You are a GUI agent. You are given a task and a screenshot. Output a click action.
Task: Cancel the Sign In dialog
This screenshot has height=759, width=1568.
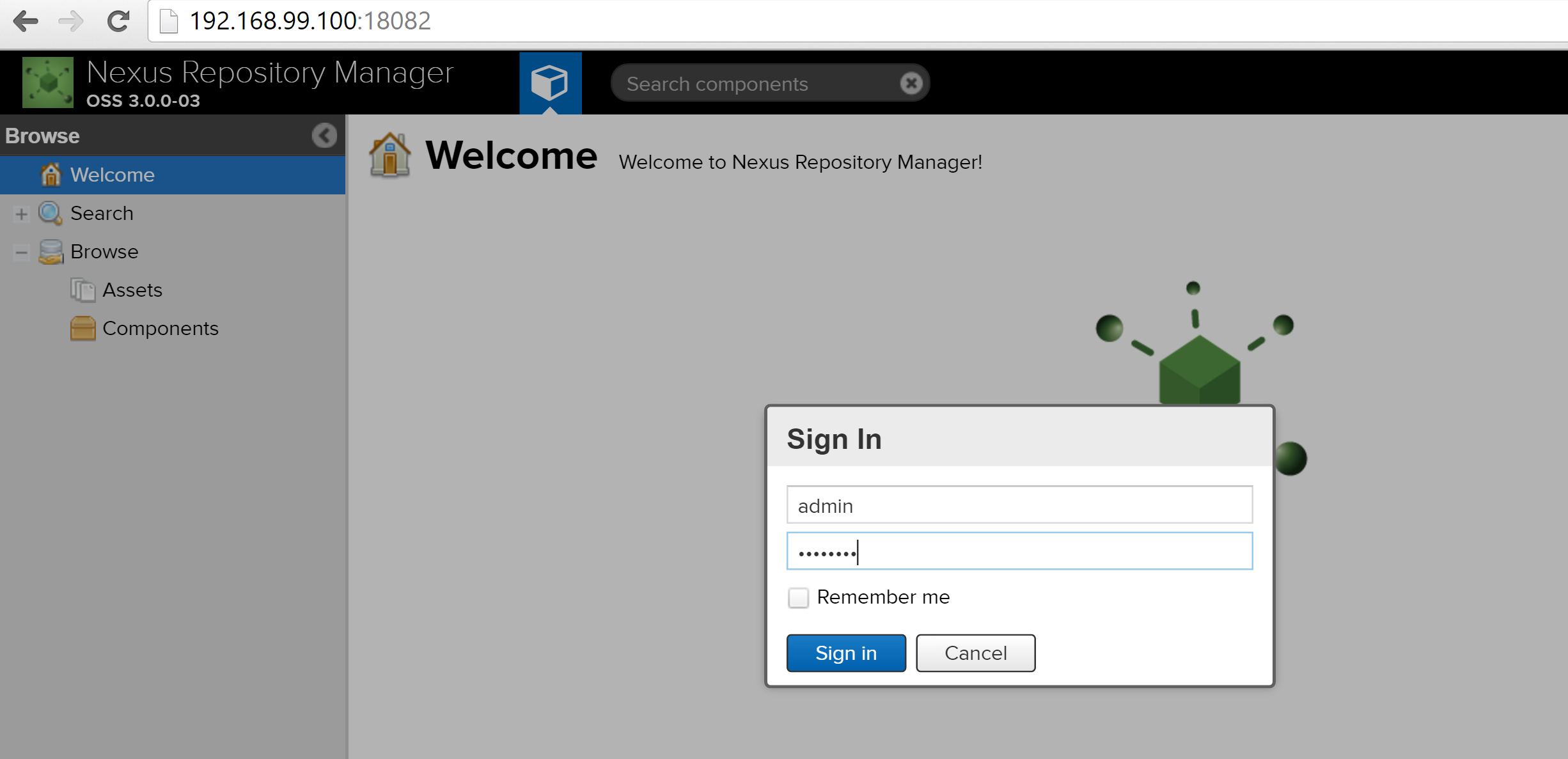975,653
